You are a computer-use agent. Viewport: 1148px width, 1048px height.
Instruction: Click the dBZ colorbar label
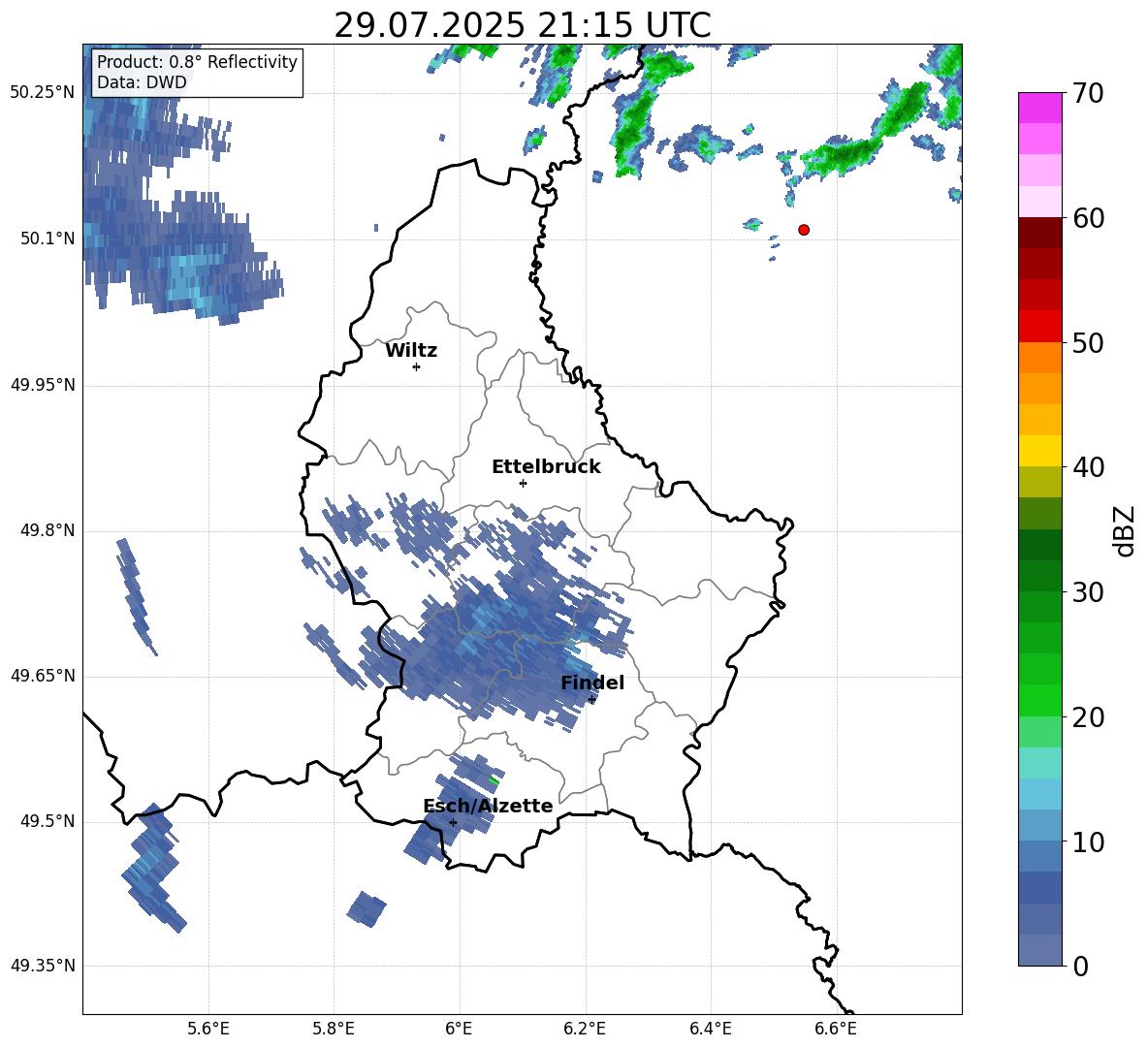point(1123,530)
